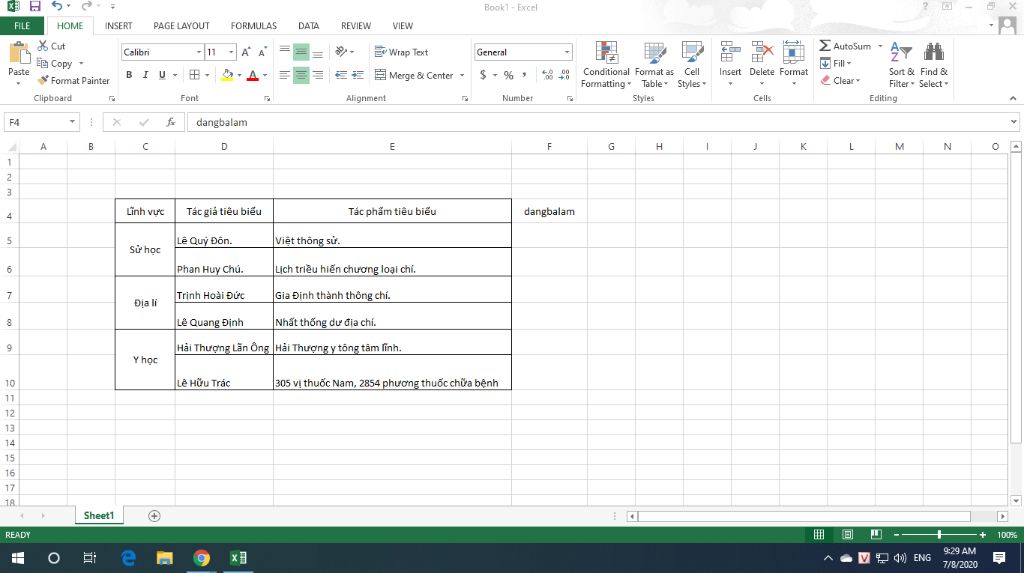Expand the General number format dropdown
Screen dimensions: 1024x573
click(x=567, y=52)
